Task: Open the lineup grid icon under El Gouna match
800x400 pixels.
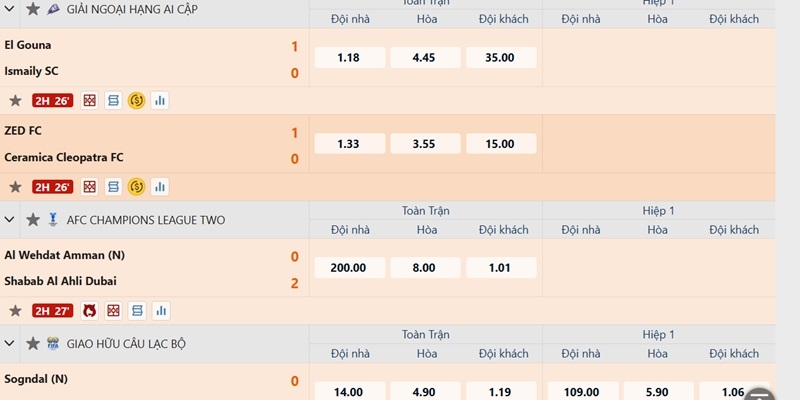Action: click(x=90, y=101)
